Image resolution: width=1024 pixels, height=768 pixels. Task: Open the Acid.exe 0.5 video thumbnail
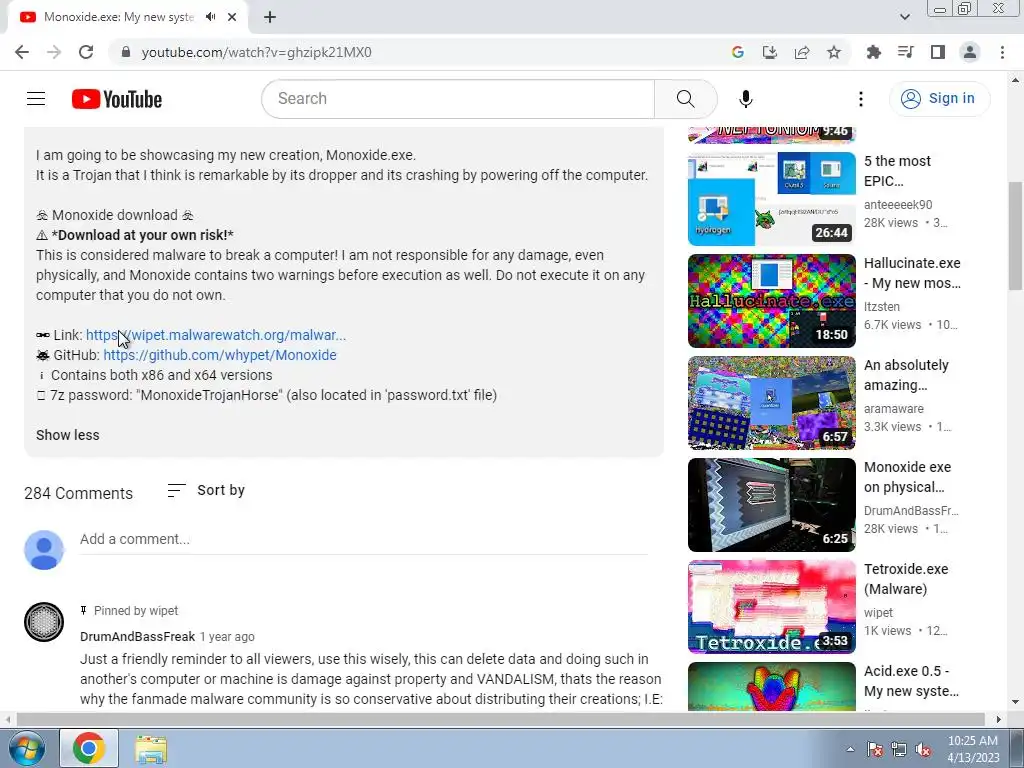[771, 686]
